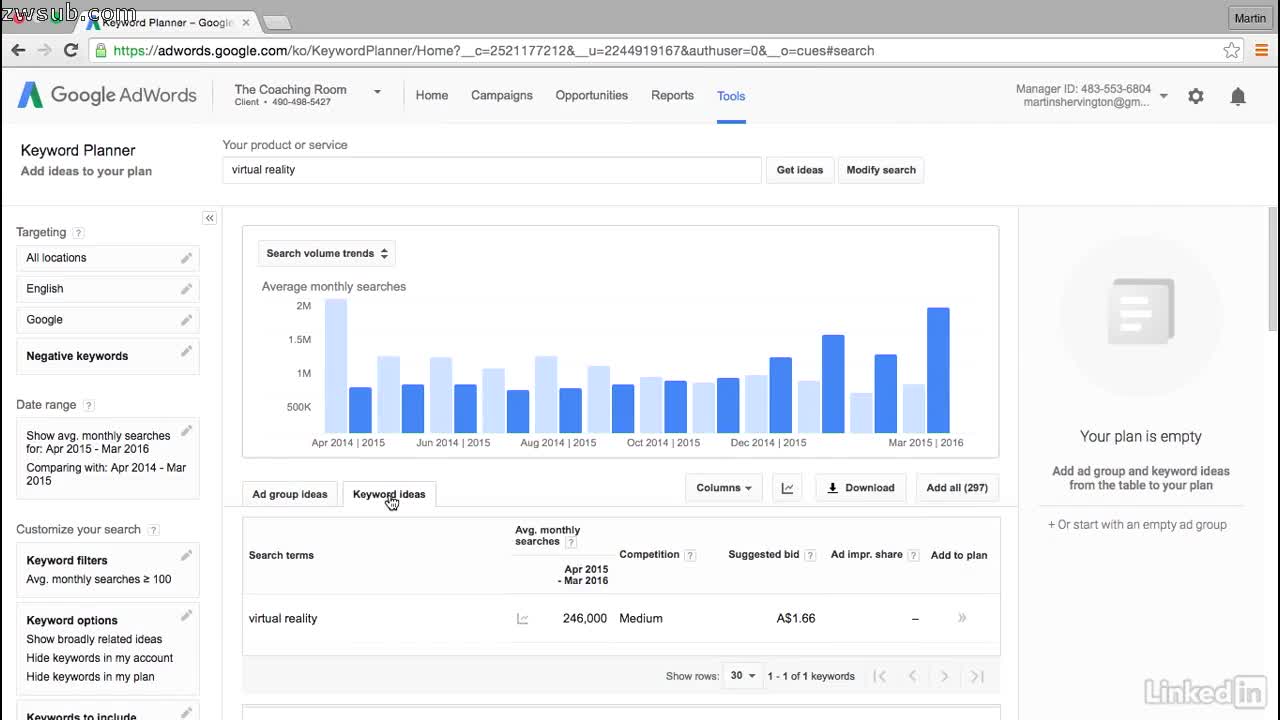Click Suggested bid column header

click(764, 554)
